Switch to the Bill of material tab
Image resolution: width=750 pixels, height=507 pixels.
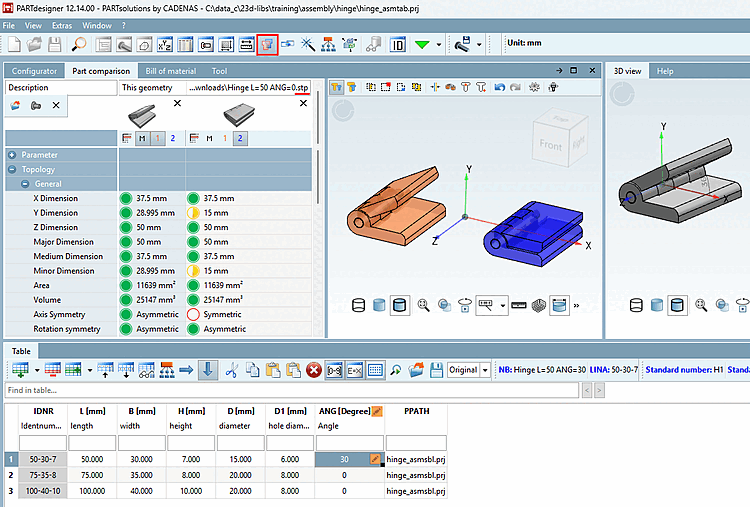[171, 71]
